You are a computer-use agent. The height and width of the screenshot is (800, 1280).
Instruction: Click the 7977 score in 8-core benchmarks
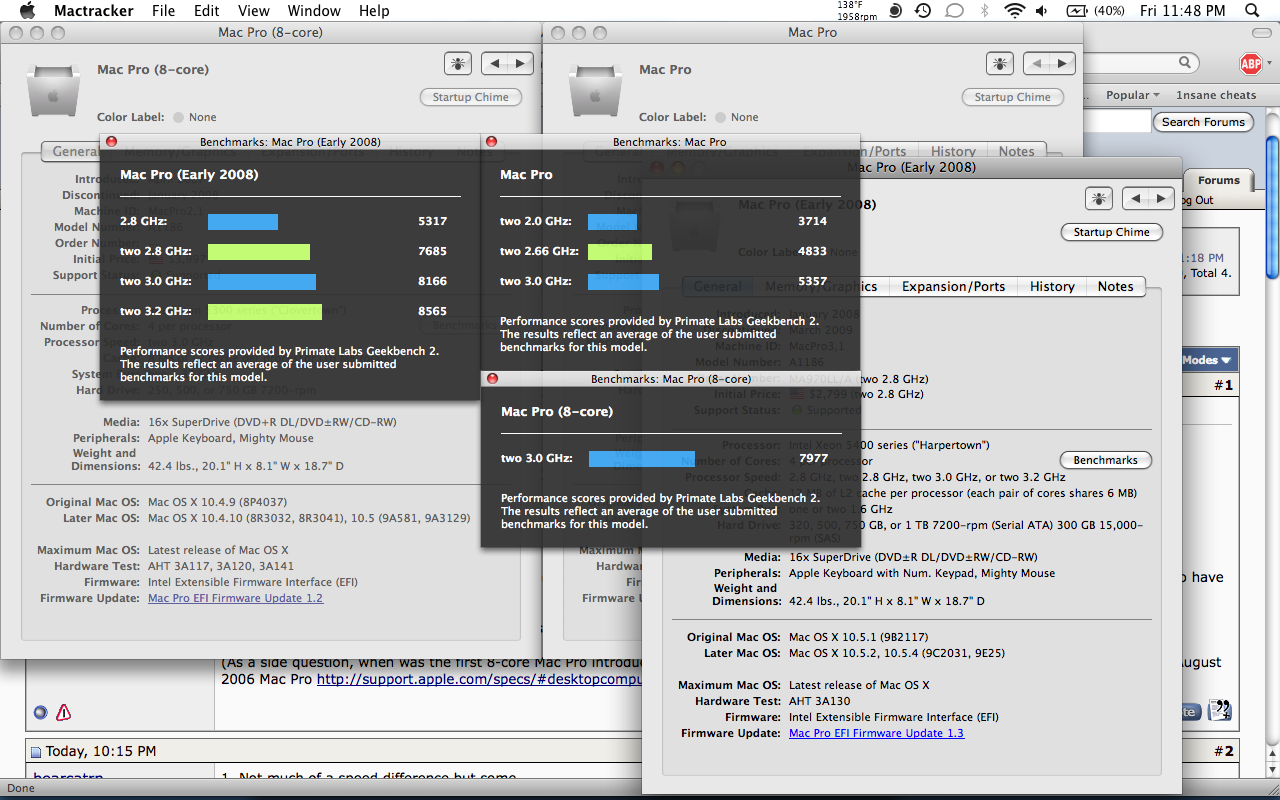pyautogui.click(x=812, y=458)
